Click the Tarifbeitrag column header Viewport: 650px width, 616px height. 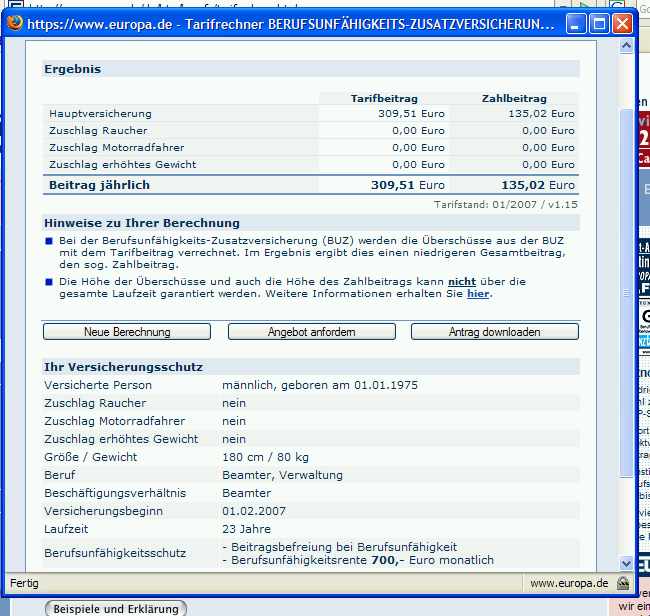pos(384,99)
